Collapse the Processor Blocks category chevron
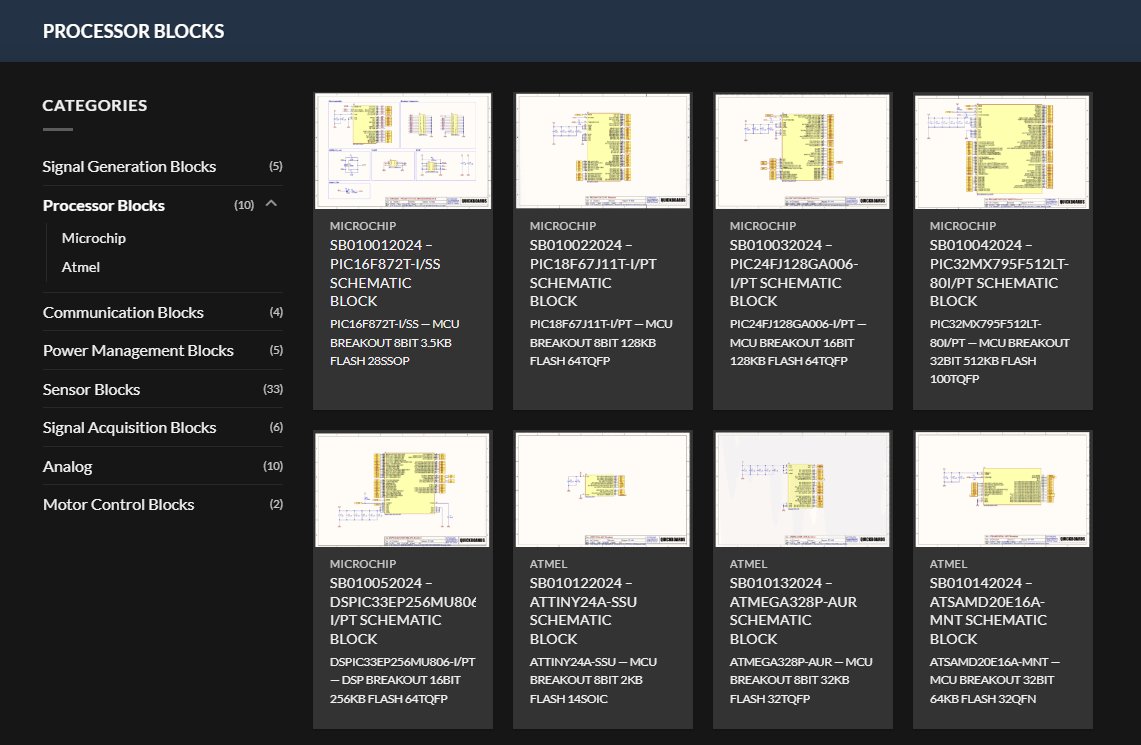The image size is (1141, 745). [271, 204]
